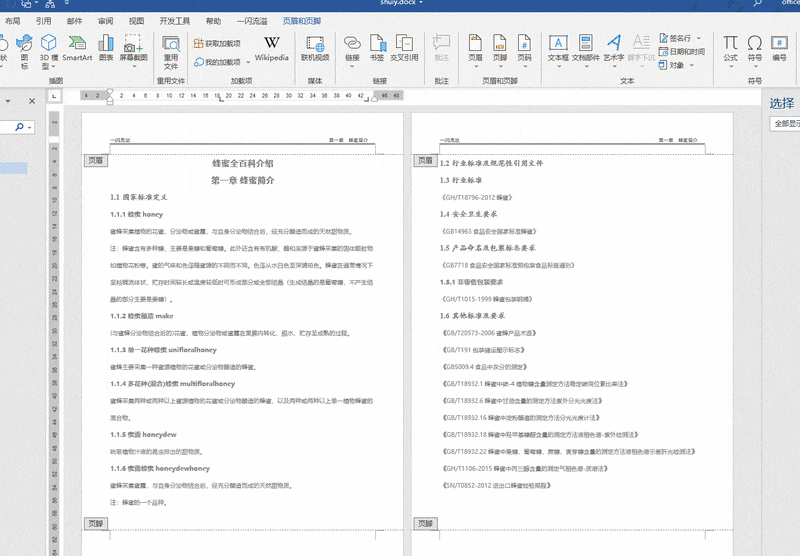Click line 《SN/T0852-2012 进出口蜂蜜检验规程》
Viewport: 800px width, 556px height.
(x=496, y=485)
